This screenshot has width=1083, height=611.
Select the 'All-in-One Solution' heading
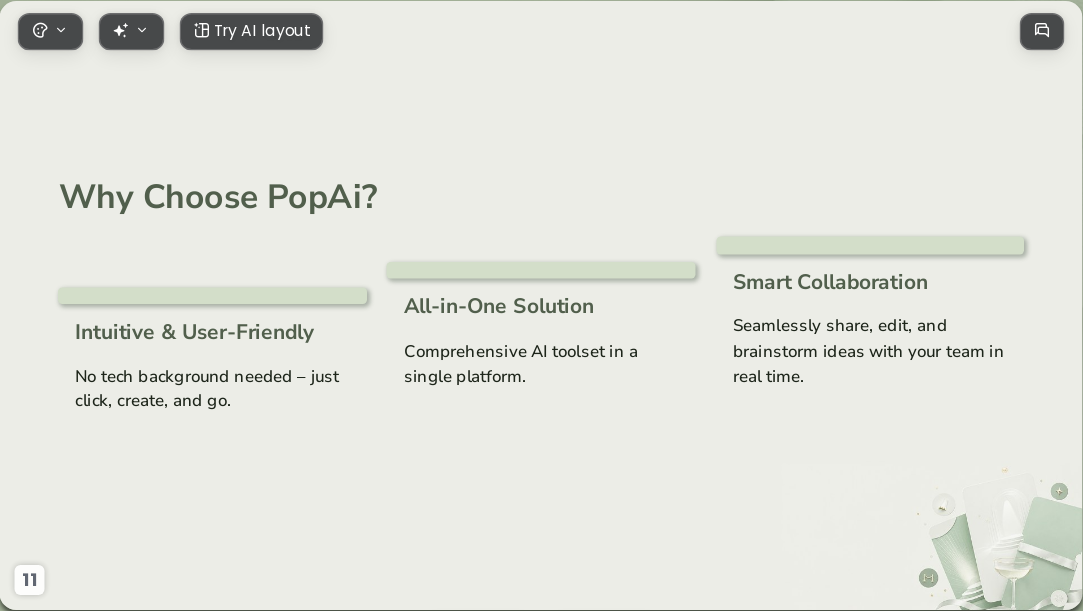(x=499, y=306)
